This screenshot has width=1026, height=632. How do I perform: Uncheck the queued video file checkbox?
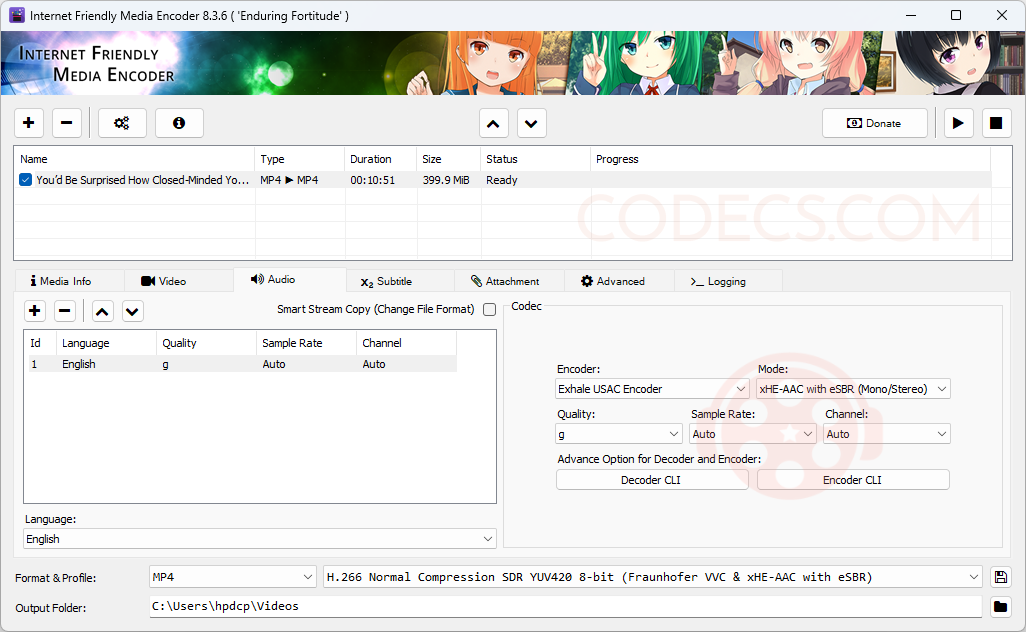click(x=26, y=180)
